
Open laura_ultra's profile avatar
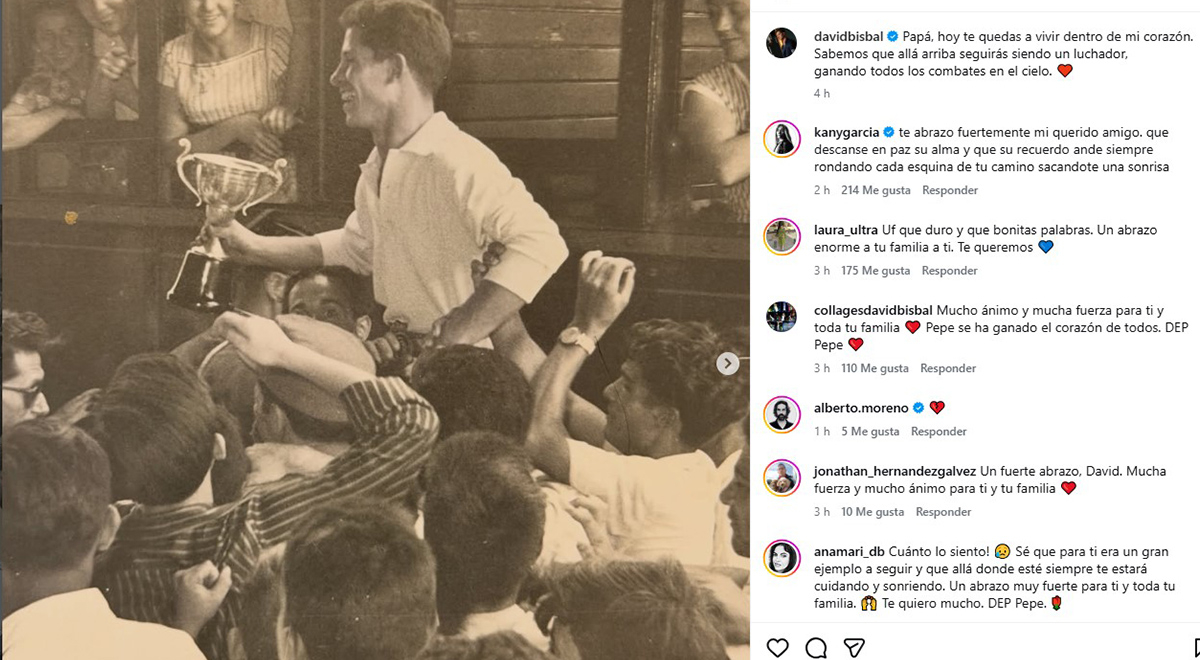click(781, 236)
